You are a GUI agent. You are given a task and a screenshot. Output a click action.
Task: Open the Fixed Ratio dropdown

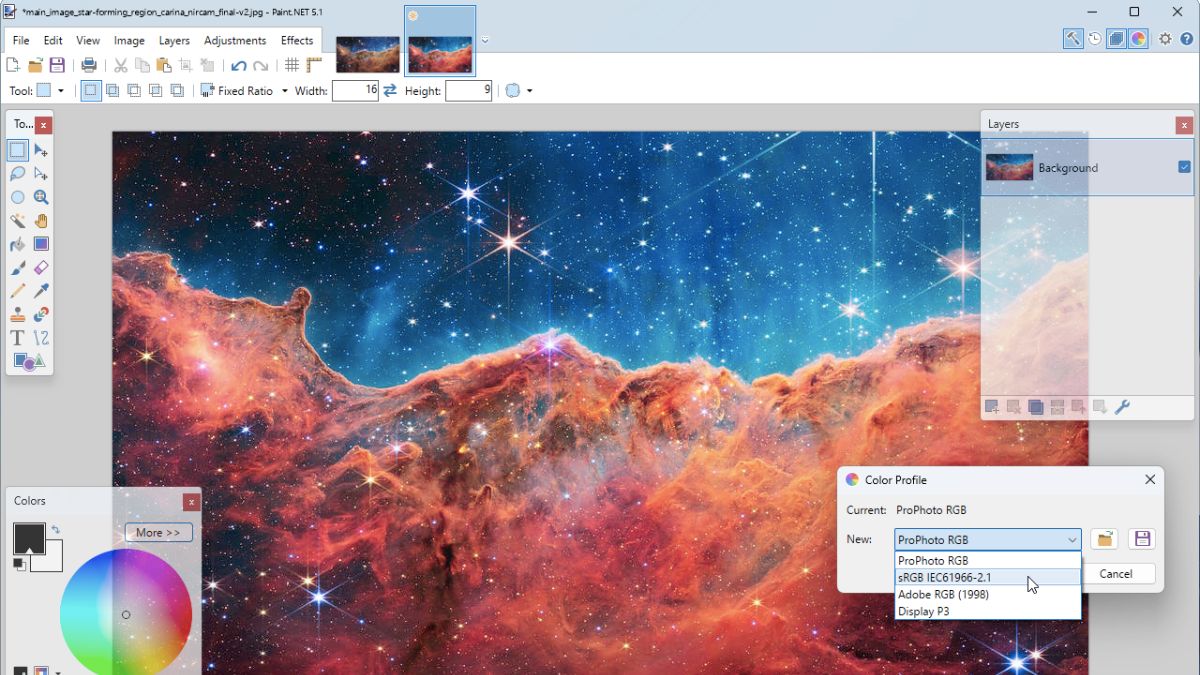(x=244, y=90)
